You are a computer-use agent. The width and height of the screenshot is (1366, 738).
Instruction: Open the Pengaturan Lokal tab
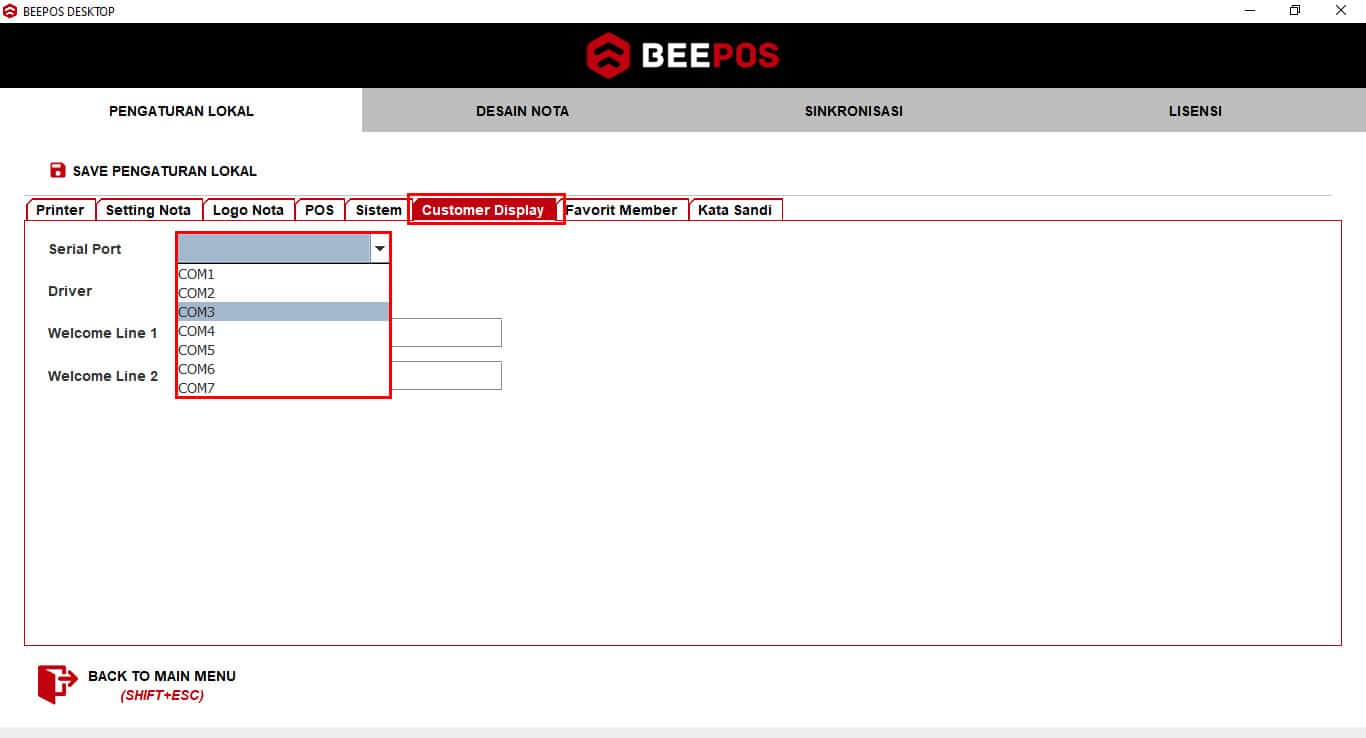(181, 111)
